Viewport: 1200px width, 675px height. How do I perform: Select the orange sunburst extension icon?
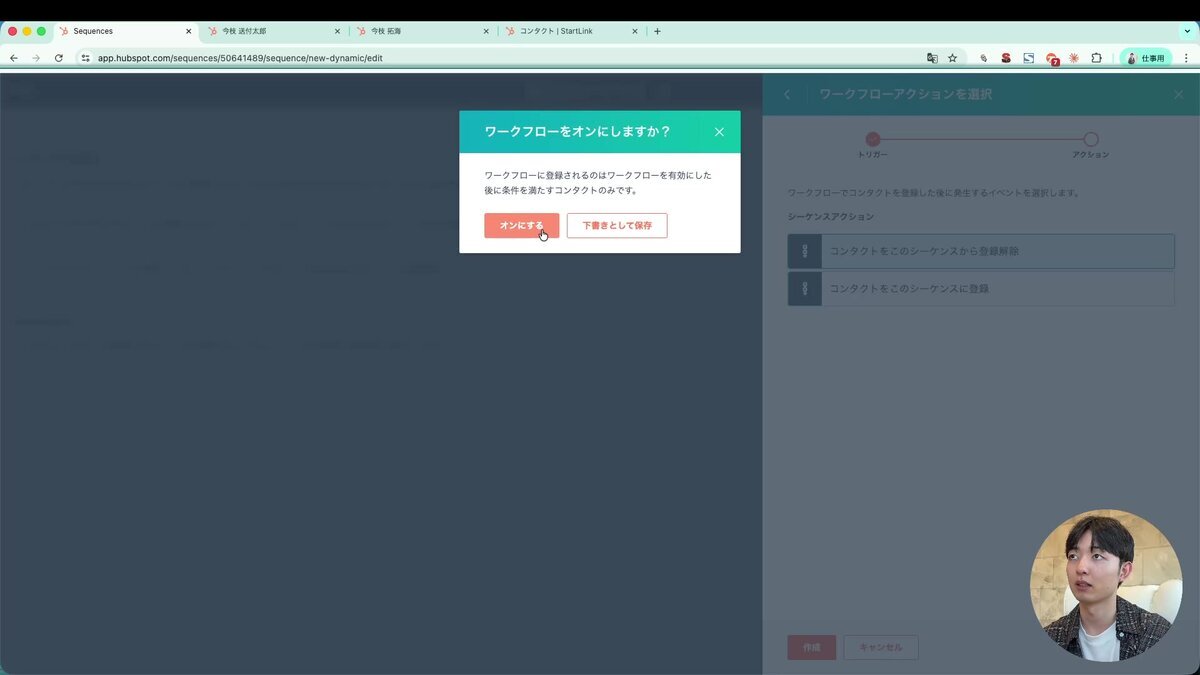coord(1073,58)
